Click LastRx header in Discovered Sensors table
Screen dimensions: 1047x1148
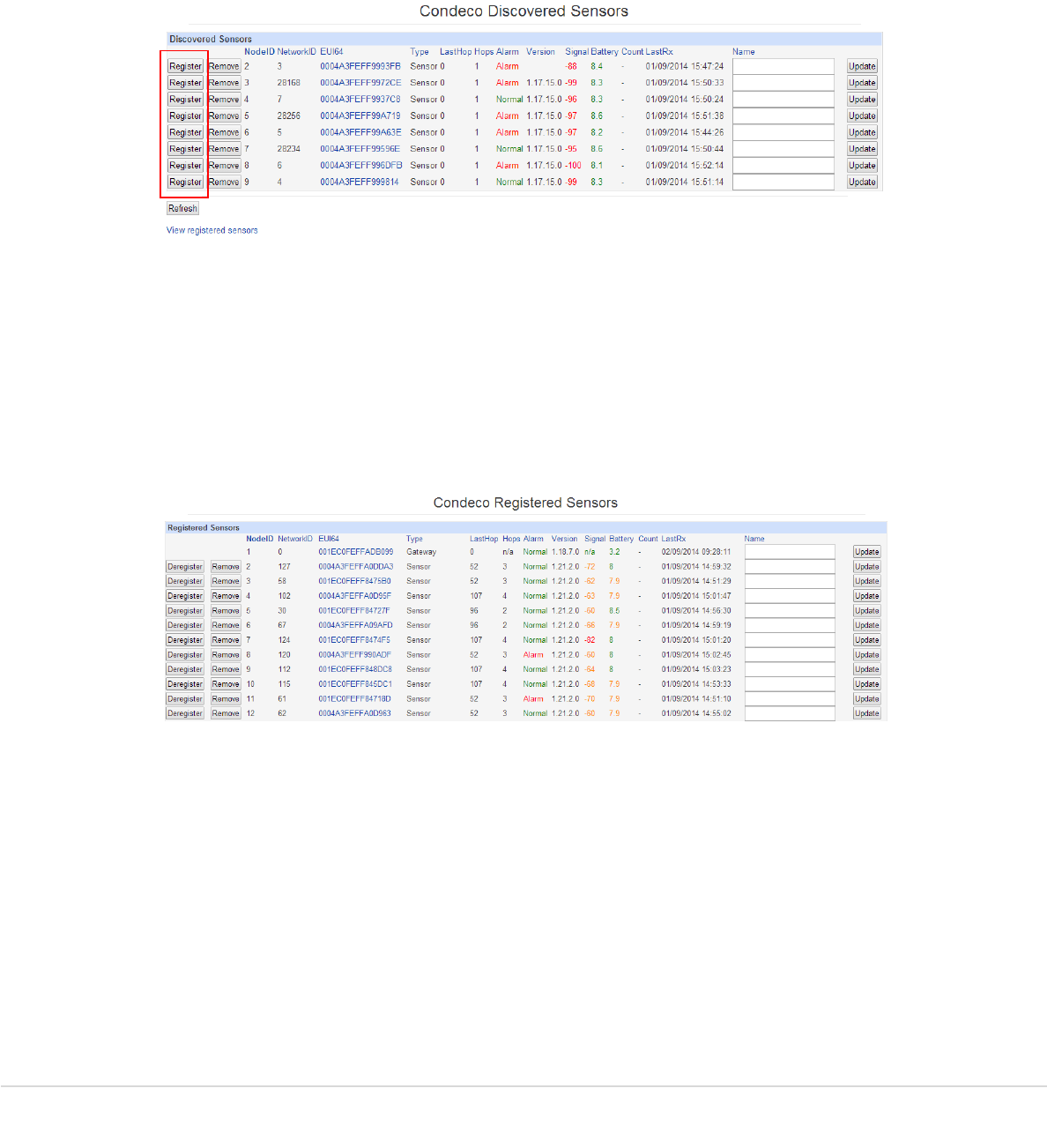[x=659, y=52]
